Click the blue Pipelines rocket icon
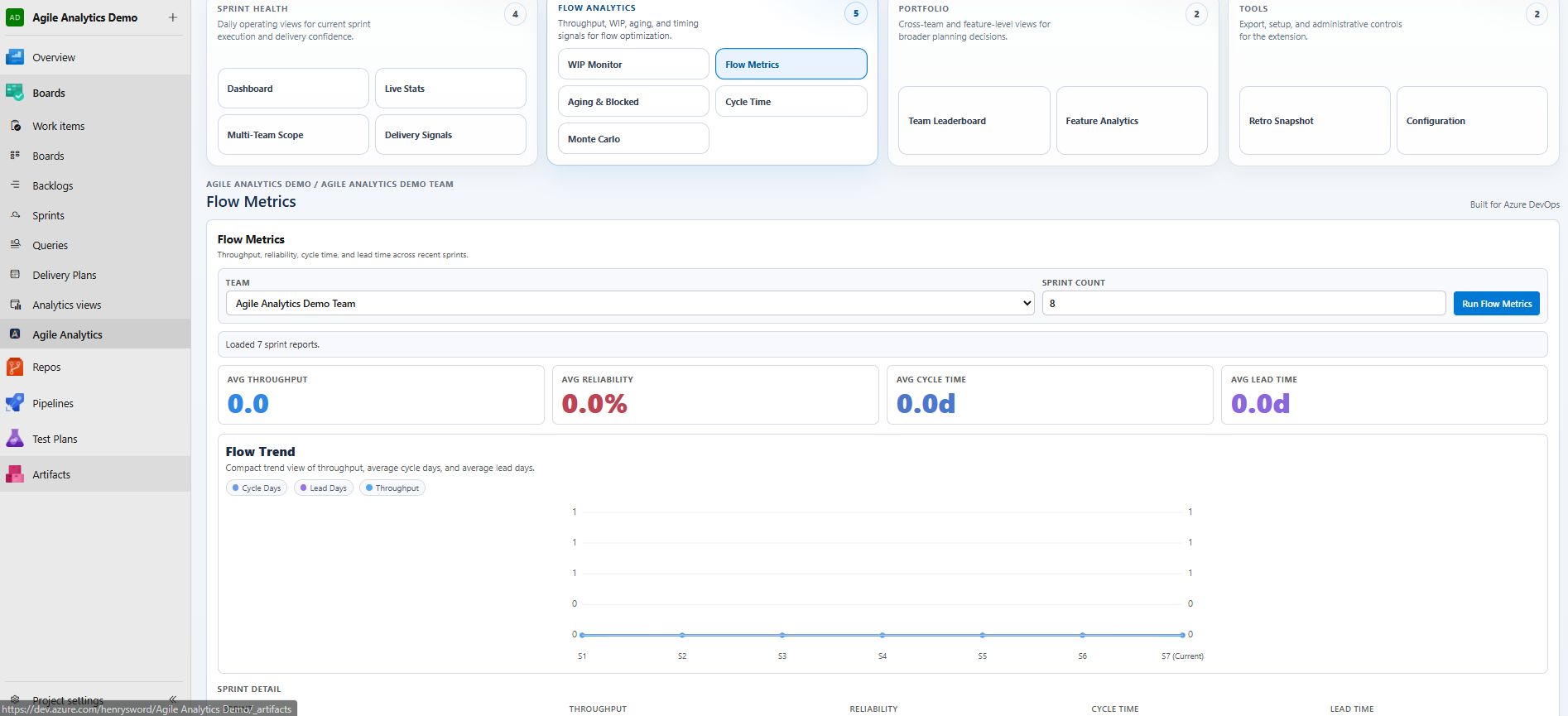Screen dimensions: 1568x716 pyautogui.click(x=15, y=403)
